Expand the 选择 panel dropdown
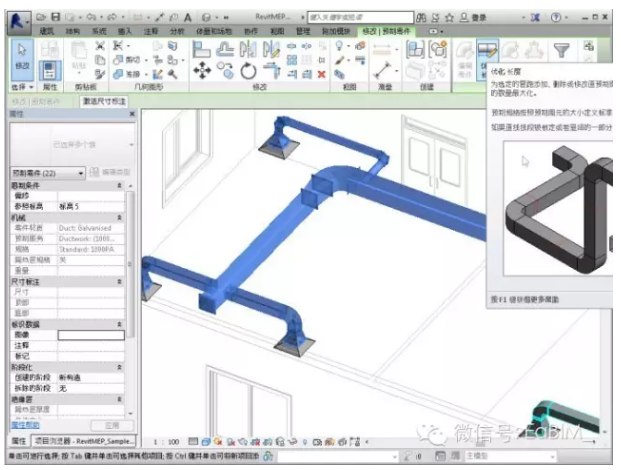 coord(22,87)
